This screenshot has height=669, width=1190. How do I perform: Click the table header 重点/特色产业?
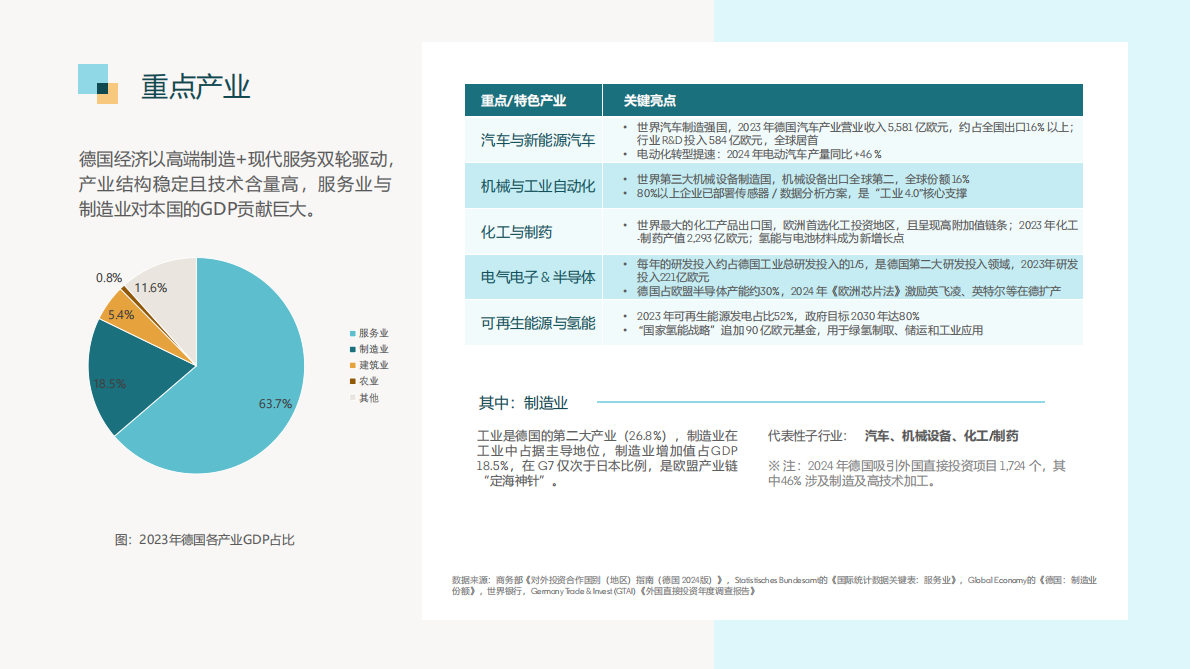(523, 100)
